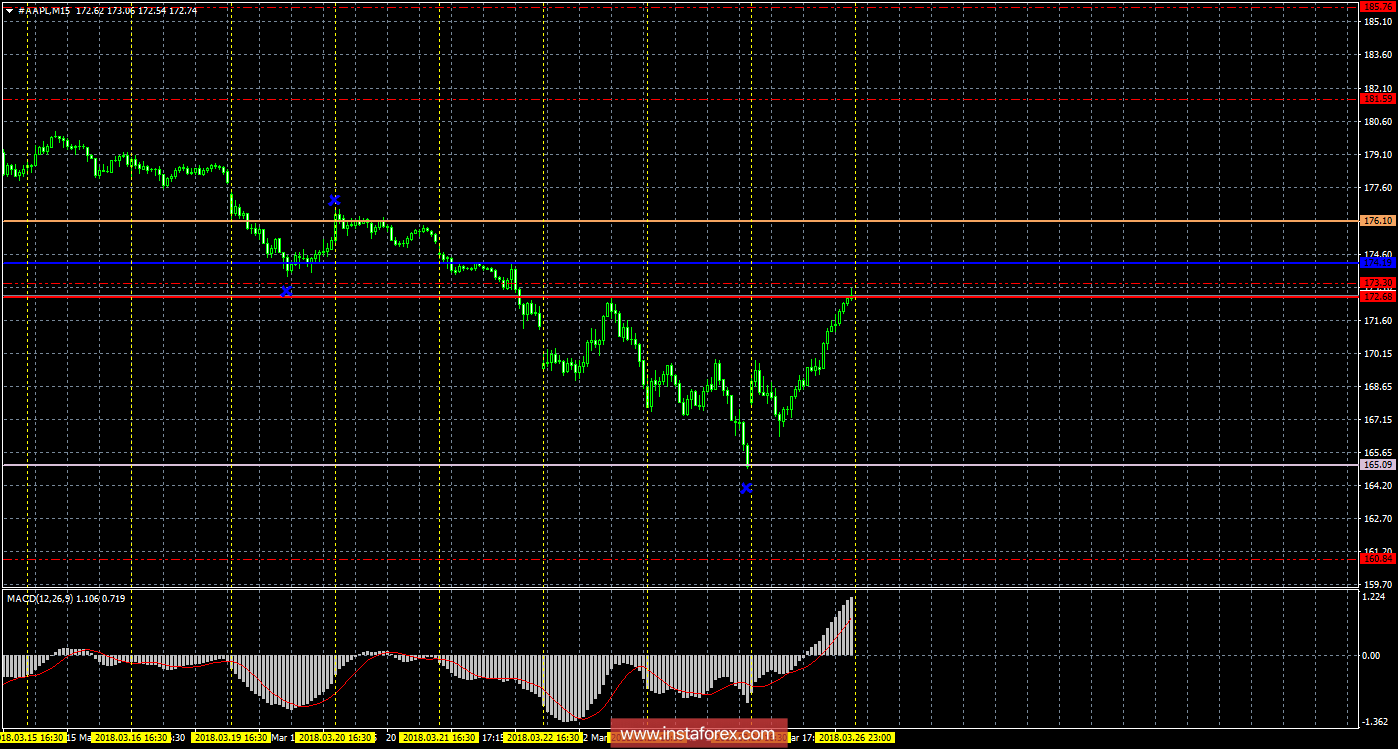
Task: Click the 2018.03.20 16:30 date label
Action: (x=335, y=737)
